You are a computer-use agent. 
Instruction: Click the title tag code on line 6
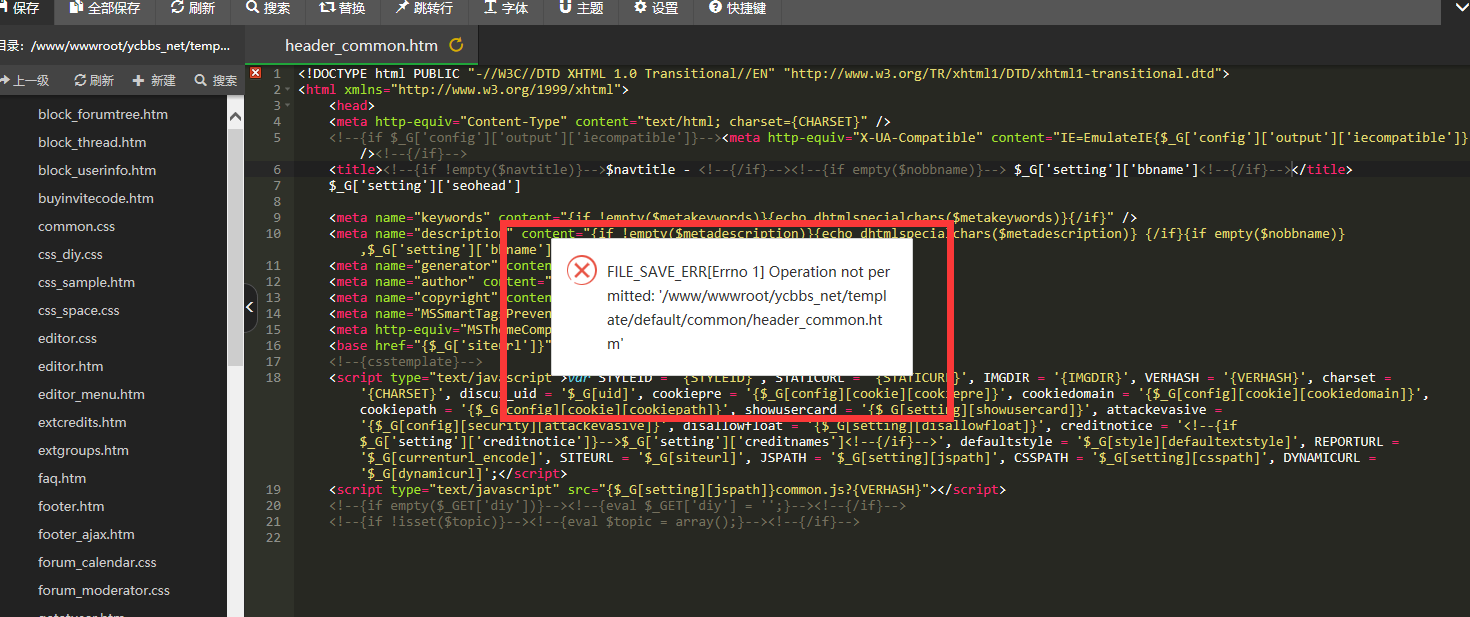[840, 169]
